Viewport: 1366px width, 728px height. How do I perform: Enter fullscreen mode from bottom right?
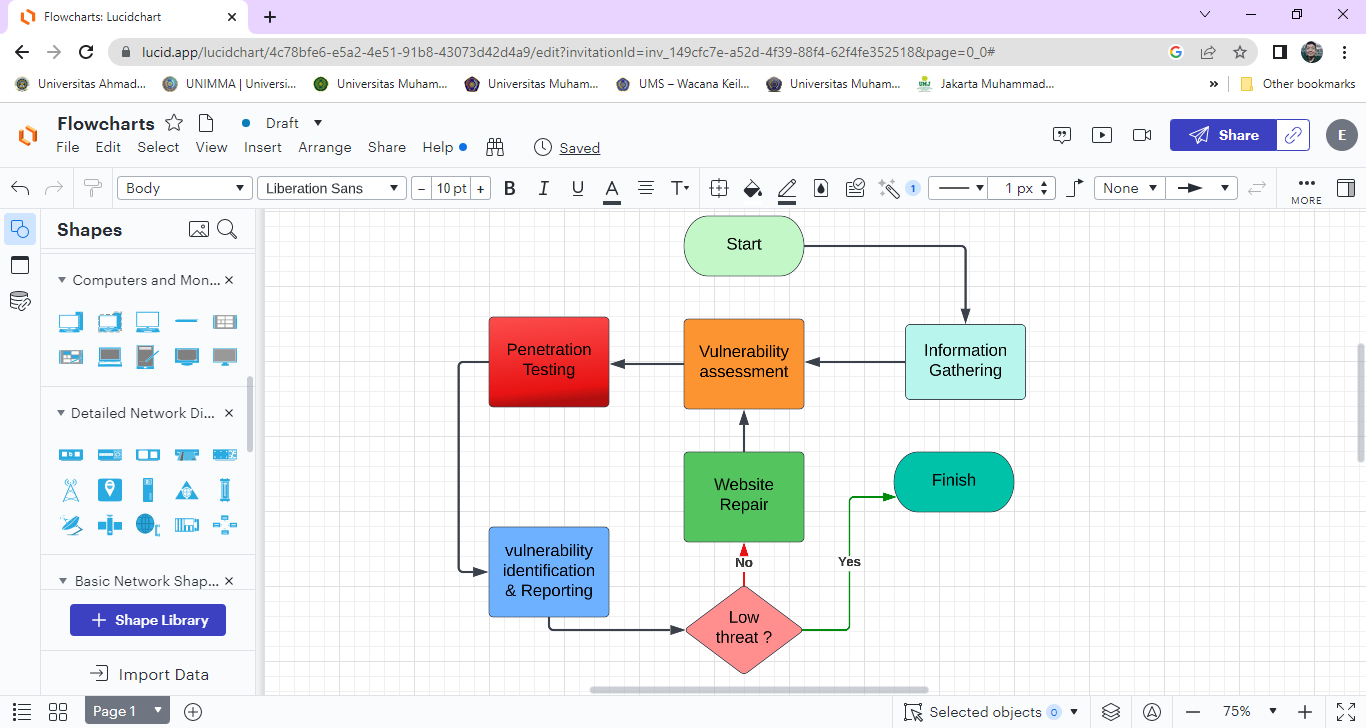click(x=1345, y=712)
